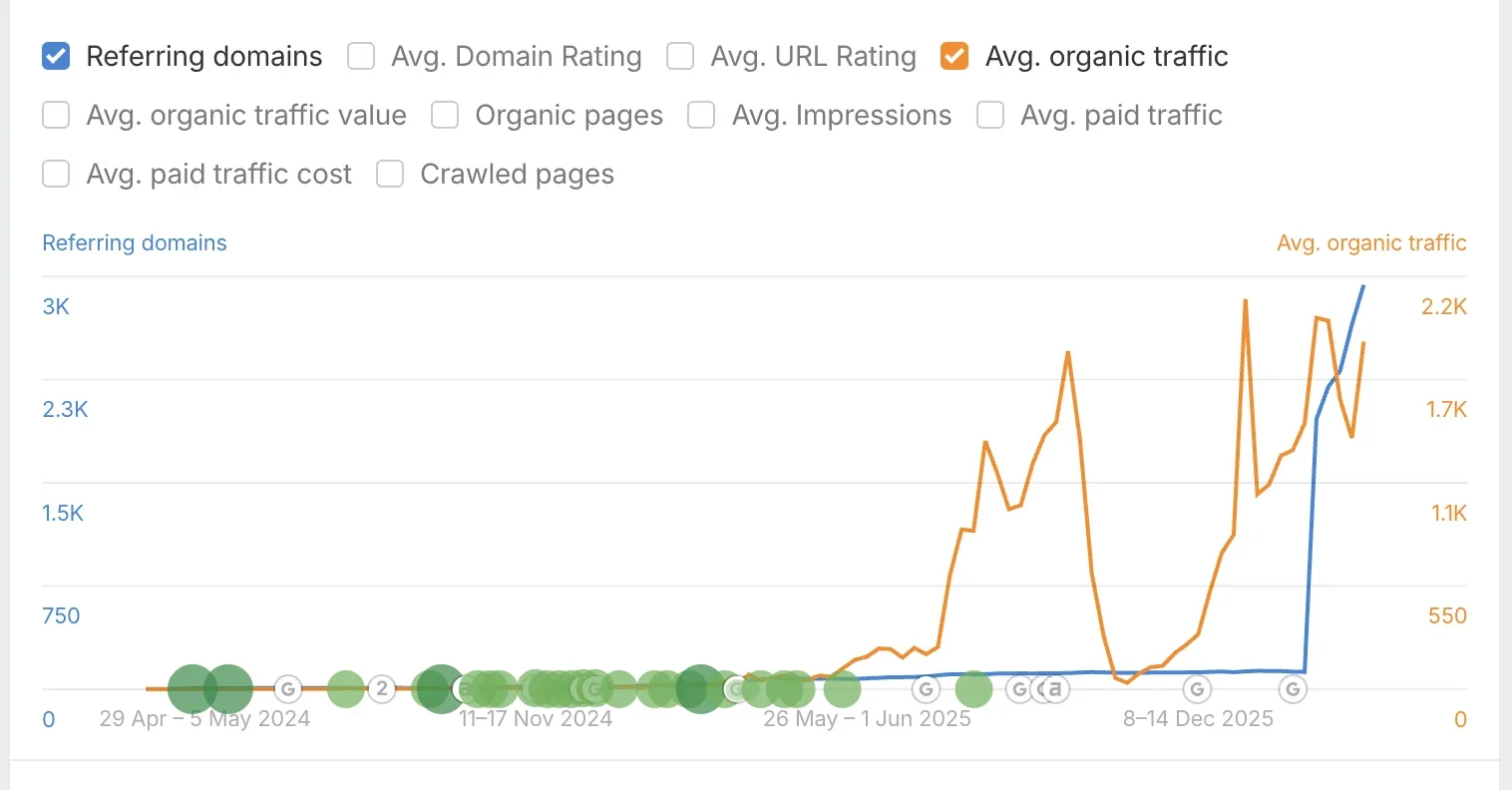Click the rightmost Google update "G" marker
Viewport: 1512px width, 790px height.
coord(1293,688)
